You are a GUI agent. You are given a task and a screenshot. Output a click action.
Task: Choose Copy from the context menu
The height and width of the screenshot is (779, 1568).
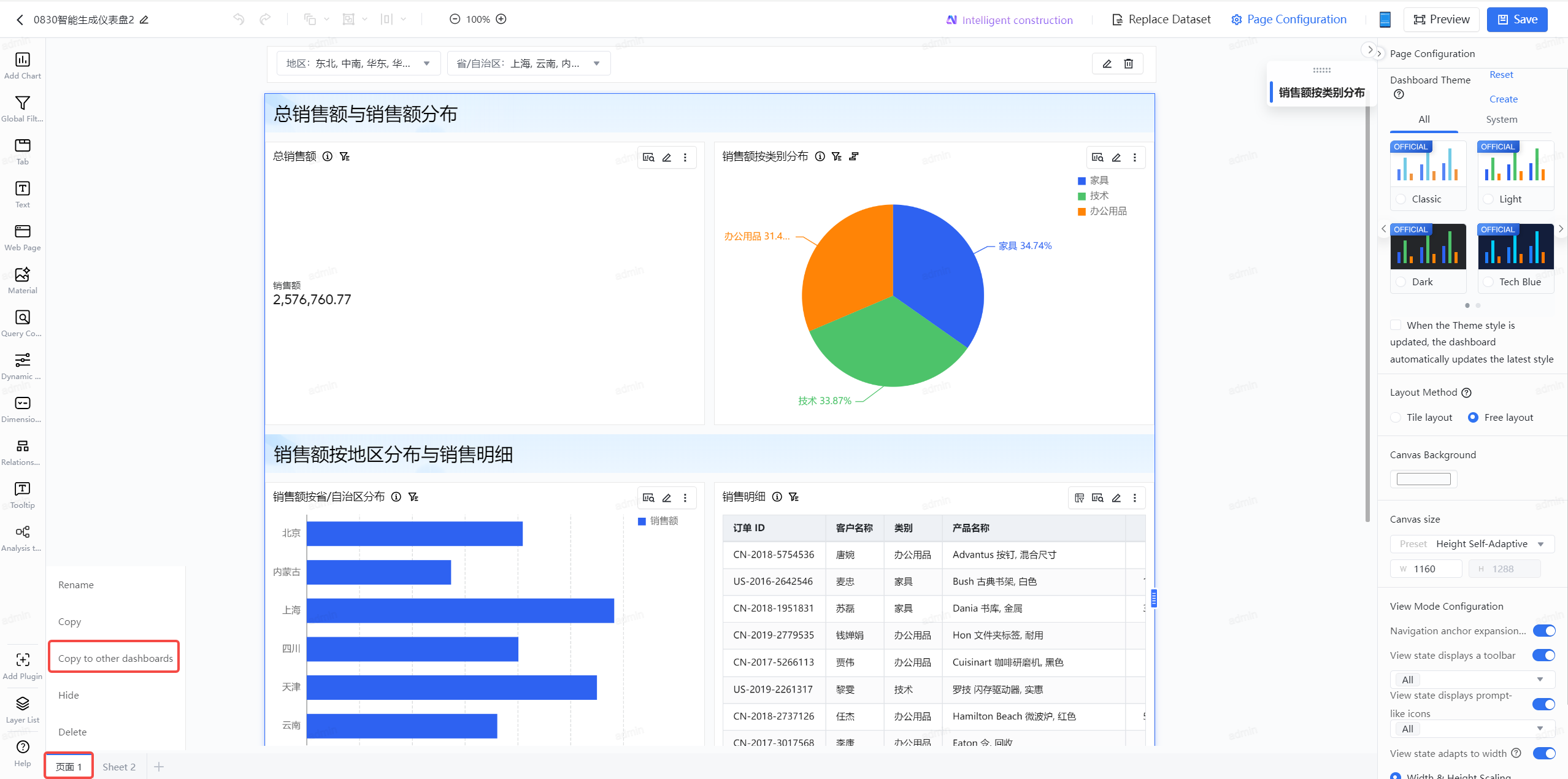69,622
